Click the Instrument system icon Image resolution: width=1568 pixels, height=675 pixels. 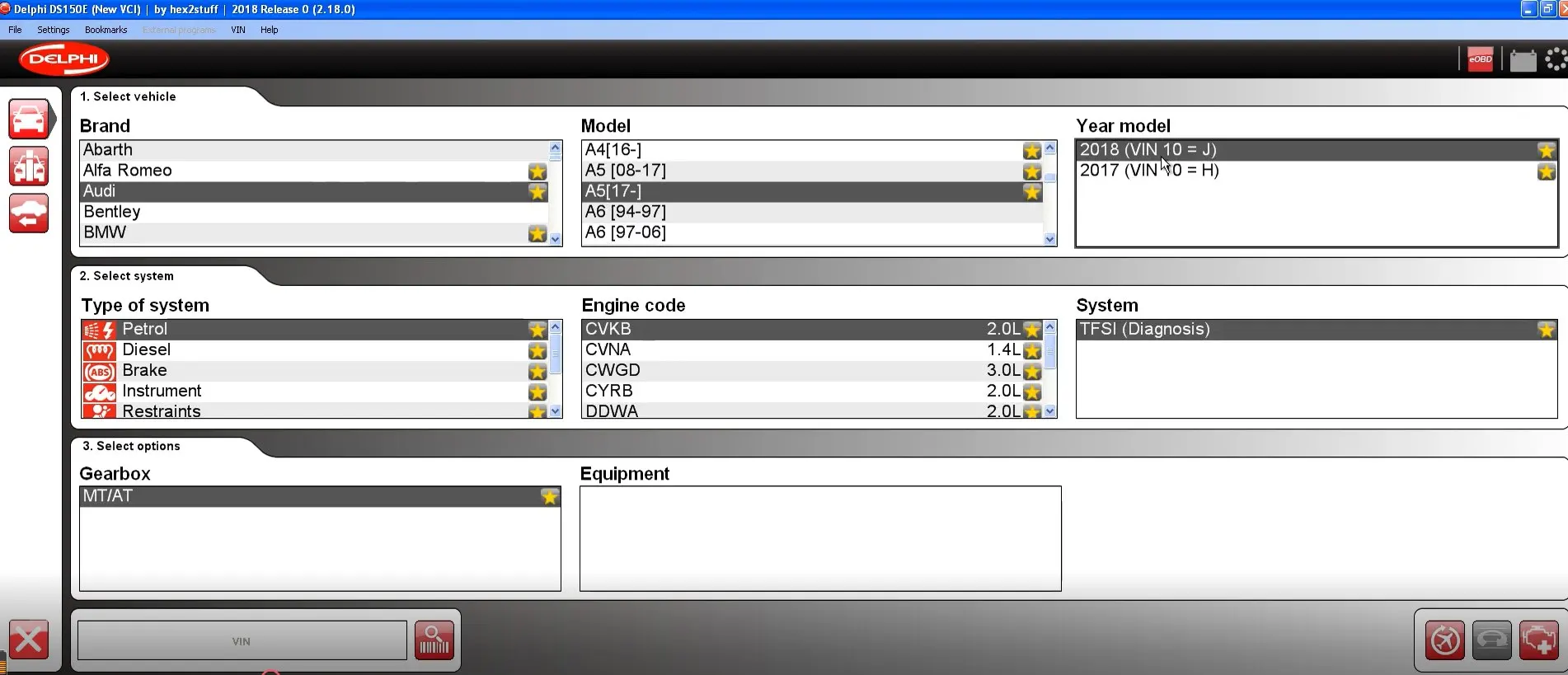(99, 391)
